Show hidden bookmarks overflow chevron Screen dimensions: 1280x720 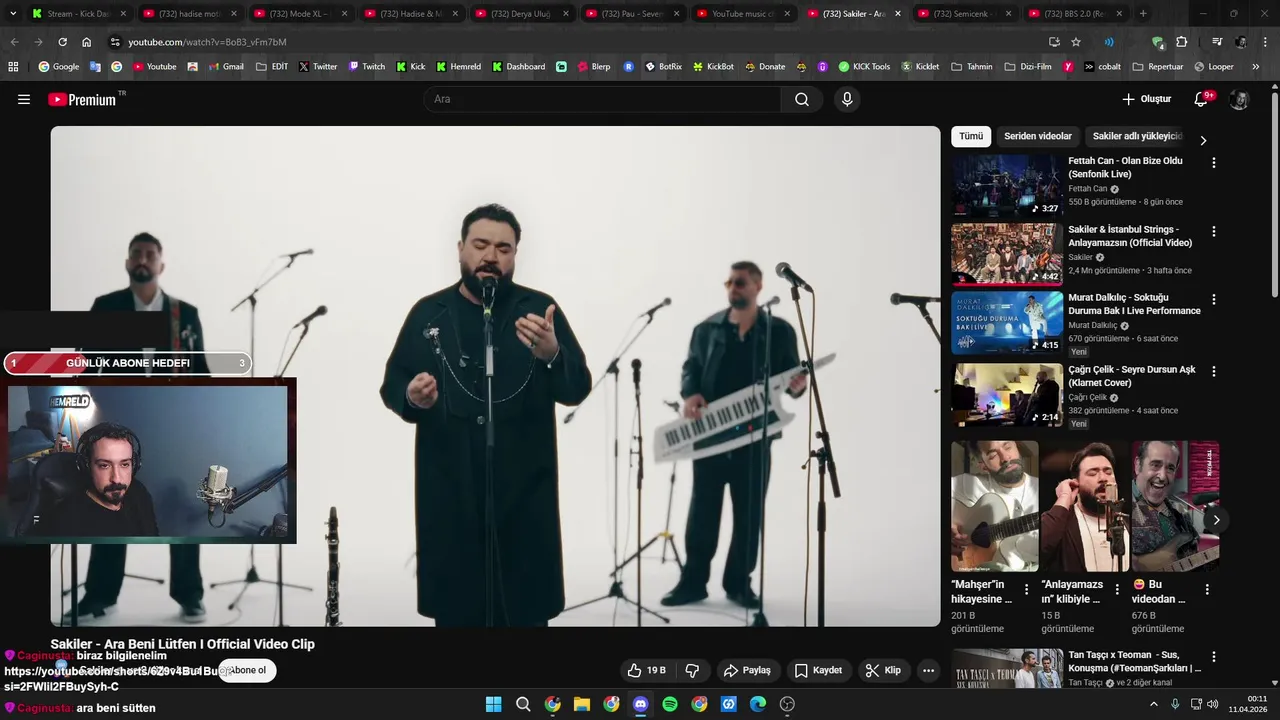tap(1256, 67)
